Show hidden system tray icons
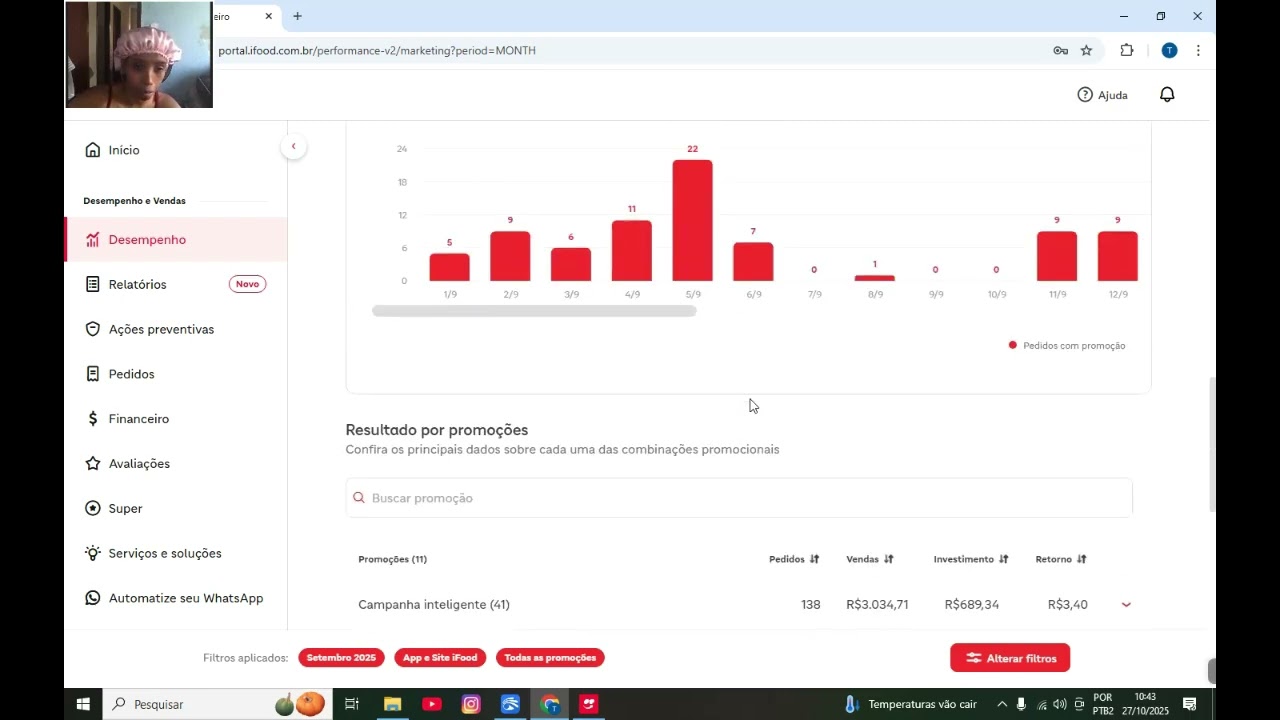The image size is (1280, 720). 1002,704
